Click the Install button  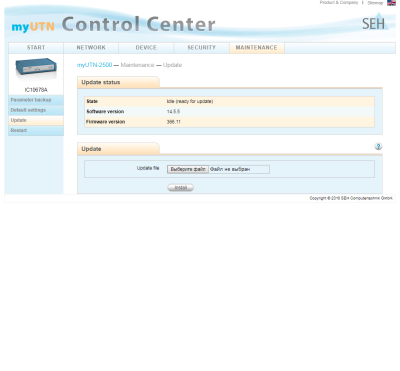[180, 188]
